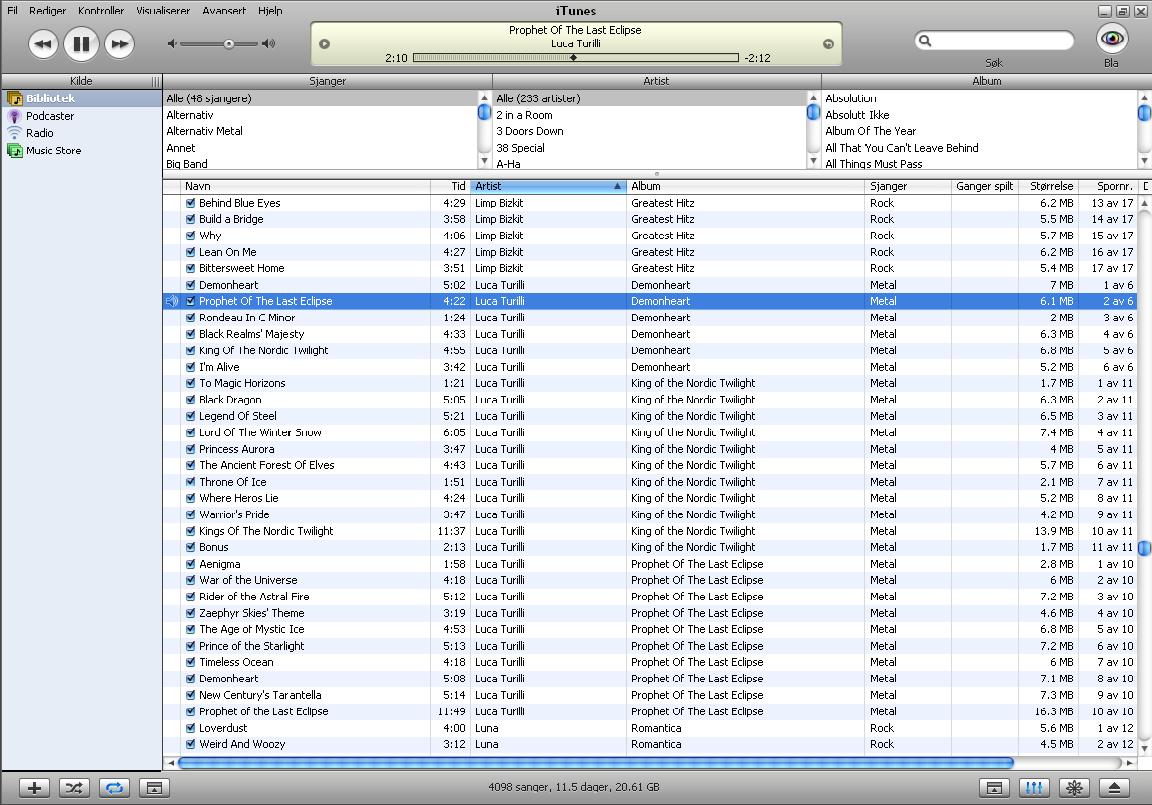Screen dimensions: 1152x805
Task: Select 38 Special artist
Action: coord(649,148)
